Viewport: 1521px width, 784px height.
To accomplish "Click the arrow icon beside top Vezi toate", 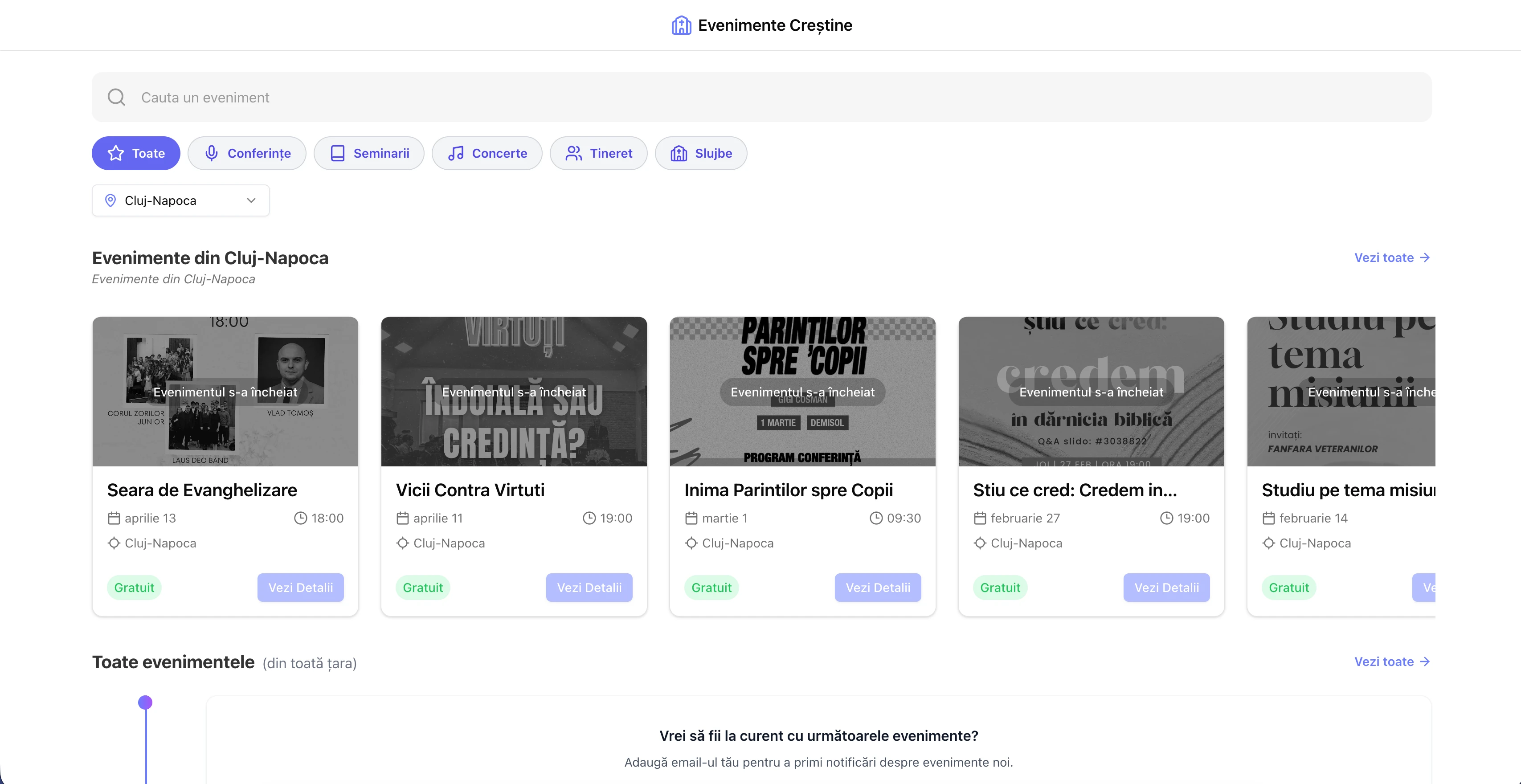I will (1425, 258).
